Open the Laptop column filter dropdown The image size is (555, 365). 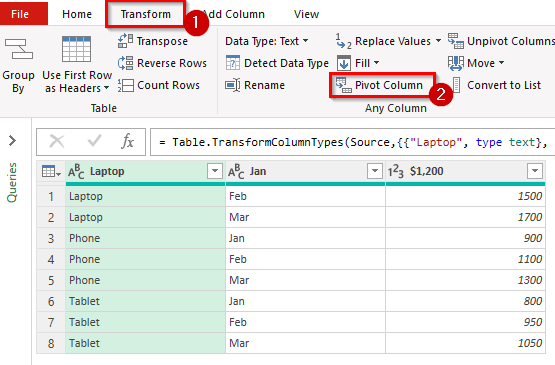215,171
